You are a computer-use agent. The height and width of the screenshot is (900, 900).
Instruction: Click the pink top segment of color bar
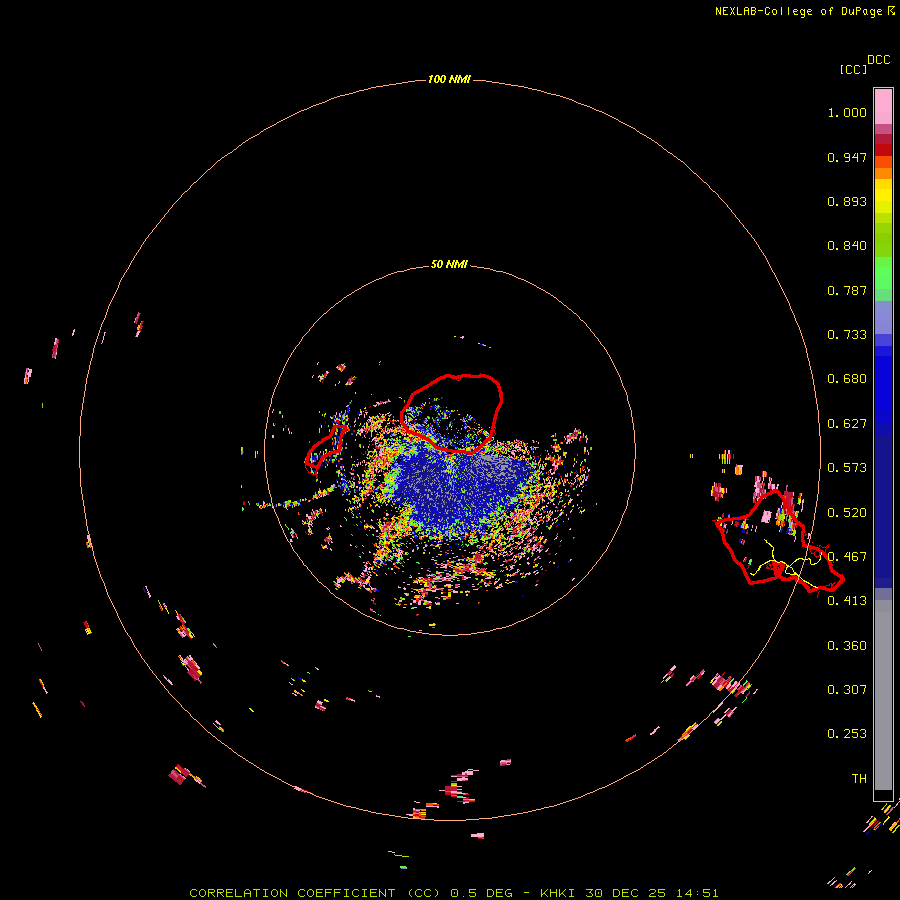(x=883, y=106)
